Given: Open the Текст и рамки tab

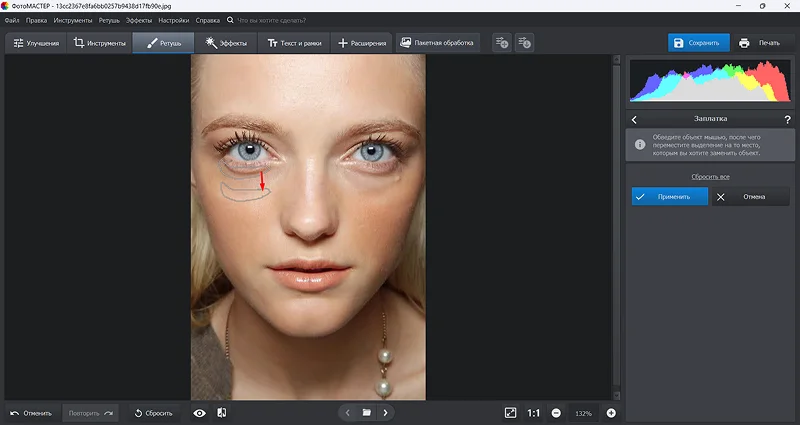Looking at the screenshot, I should coord(294,43).
